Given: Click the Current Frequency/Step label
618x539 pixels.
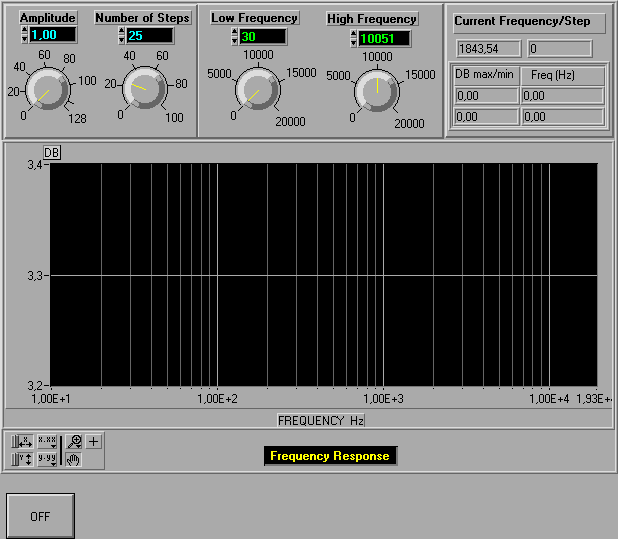Looking at the screenshot, I should pyautogui.click(x=529, y=23).
